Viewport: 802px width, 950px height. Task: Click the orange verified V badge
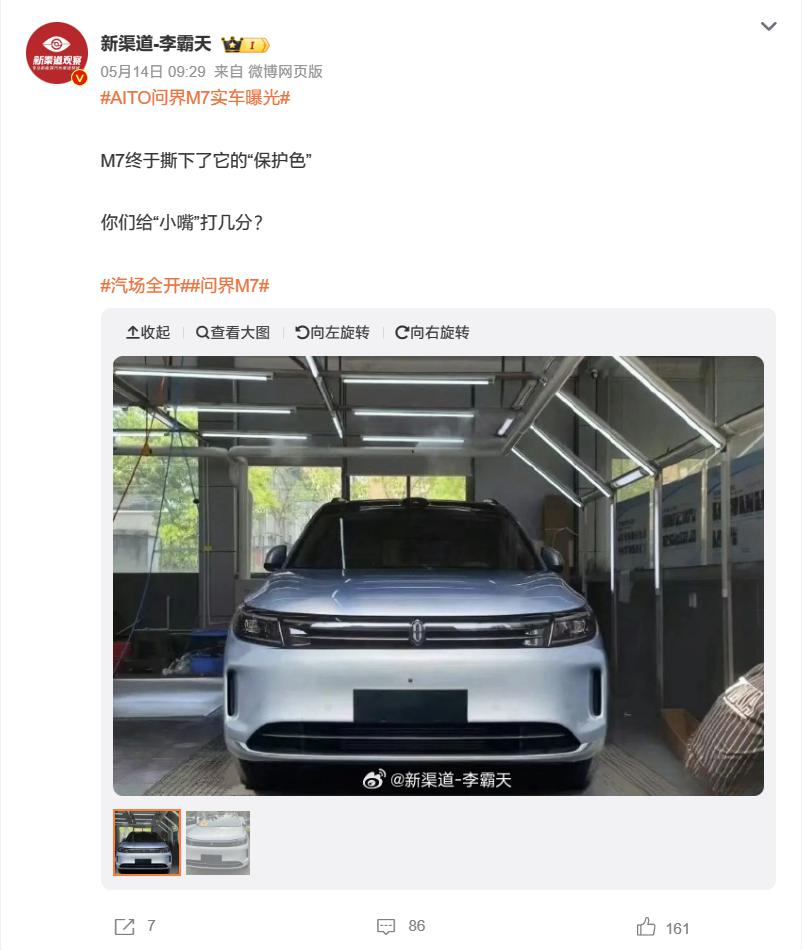(79, 78)
